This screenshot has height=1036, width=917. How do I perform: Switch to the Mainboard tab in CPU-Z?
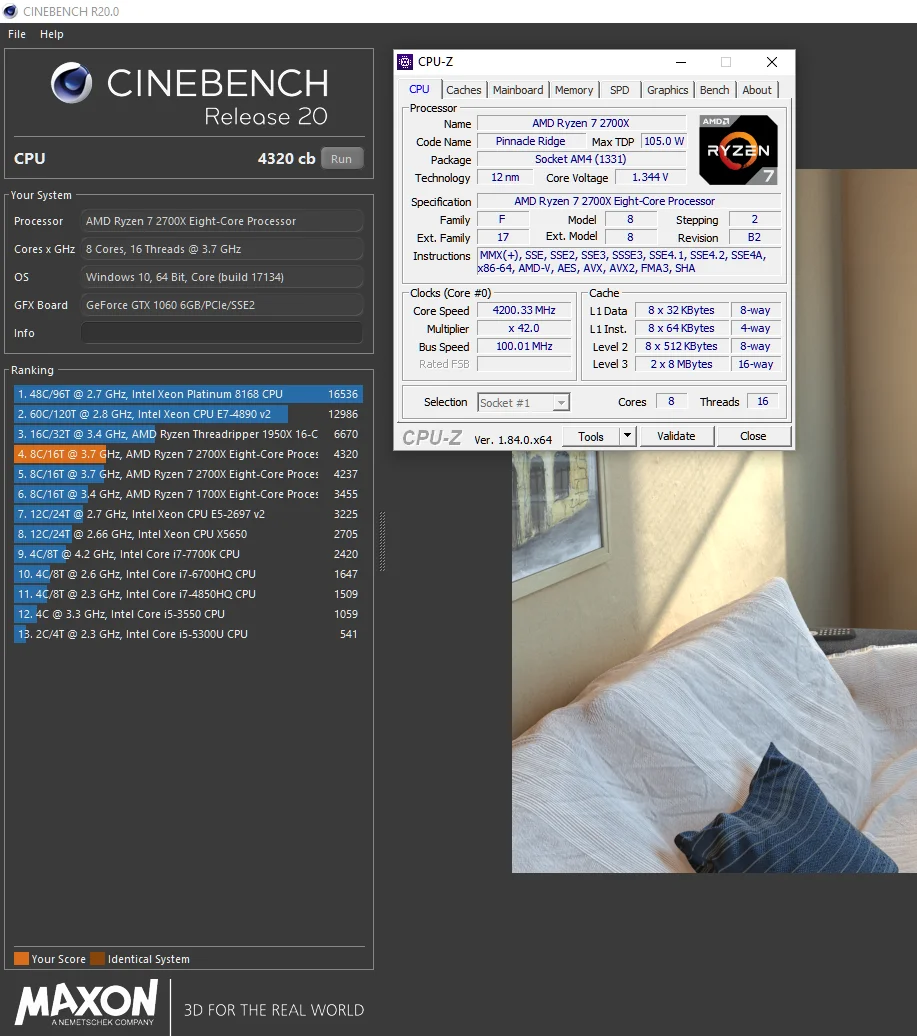(518, 90)
